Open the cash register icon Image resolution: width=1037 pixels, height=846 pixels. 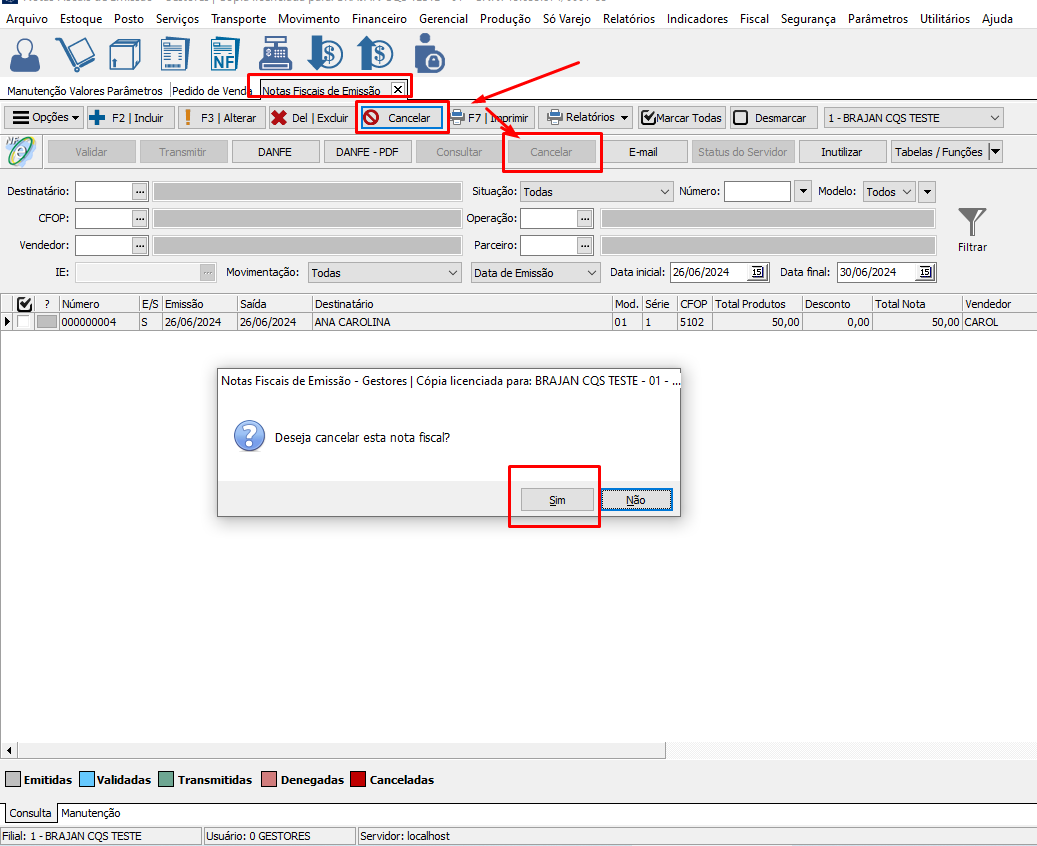click(x=277, y=54)
